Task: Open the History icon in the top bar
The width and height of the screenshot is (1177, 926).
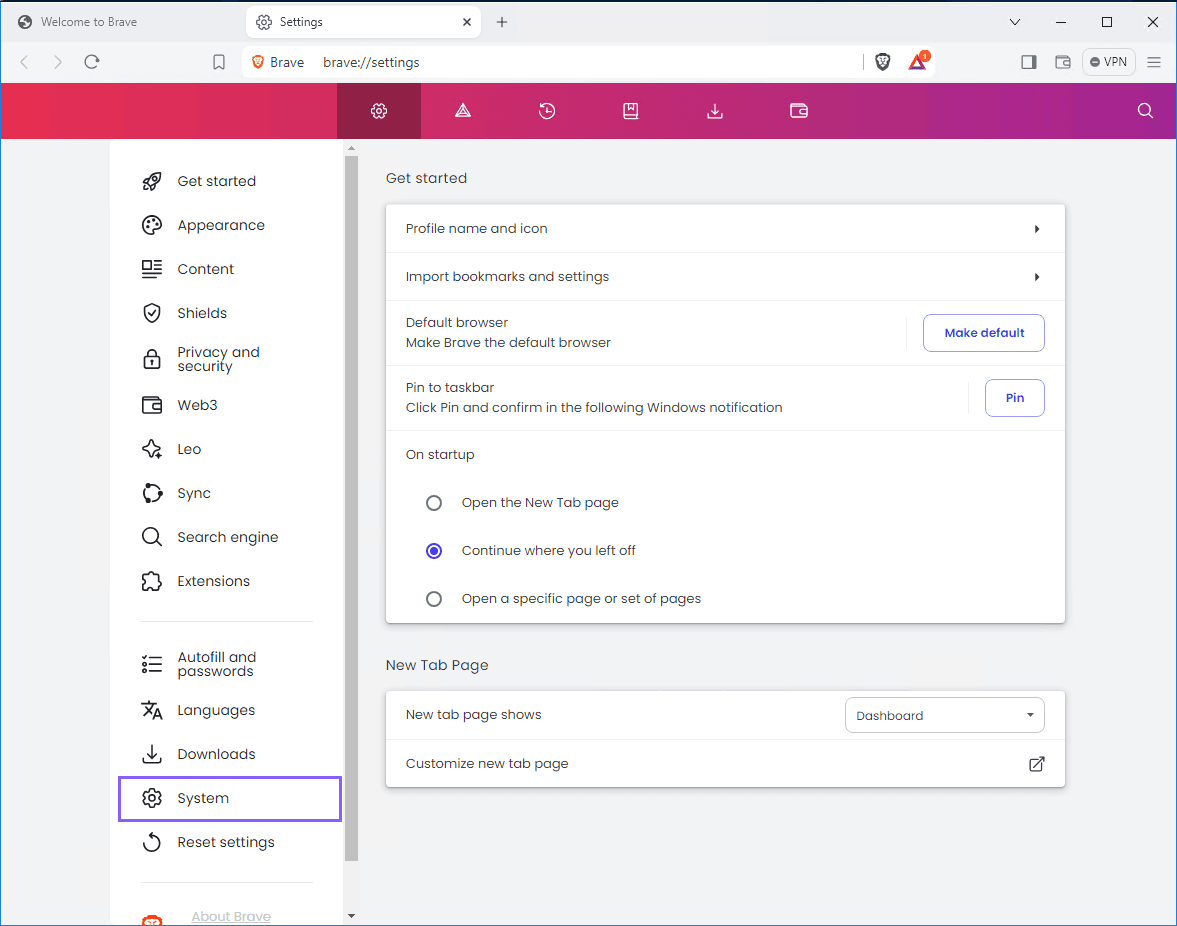Action: (x=547, y=111)
